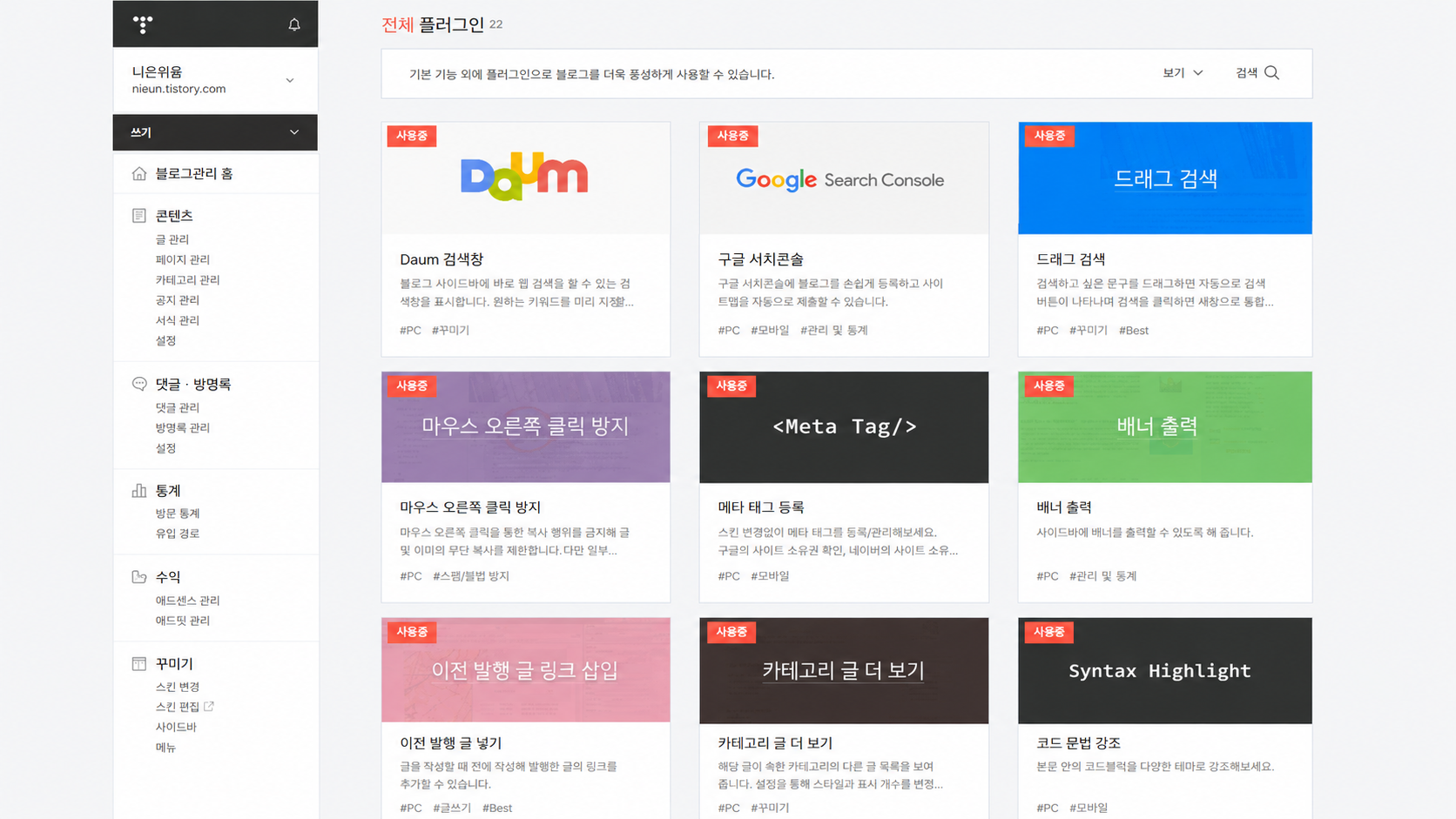Click the 코드 문법 강조 plugin title
The image size is (1456, 819).
(x=1078, y=743)
